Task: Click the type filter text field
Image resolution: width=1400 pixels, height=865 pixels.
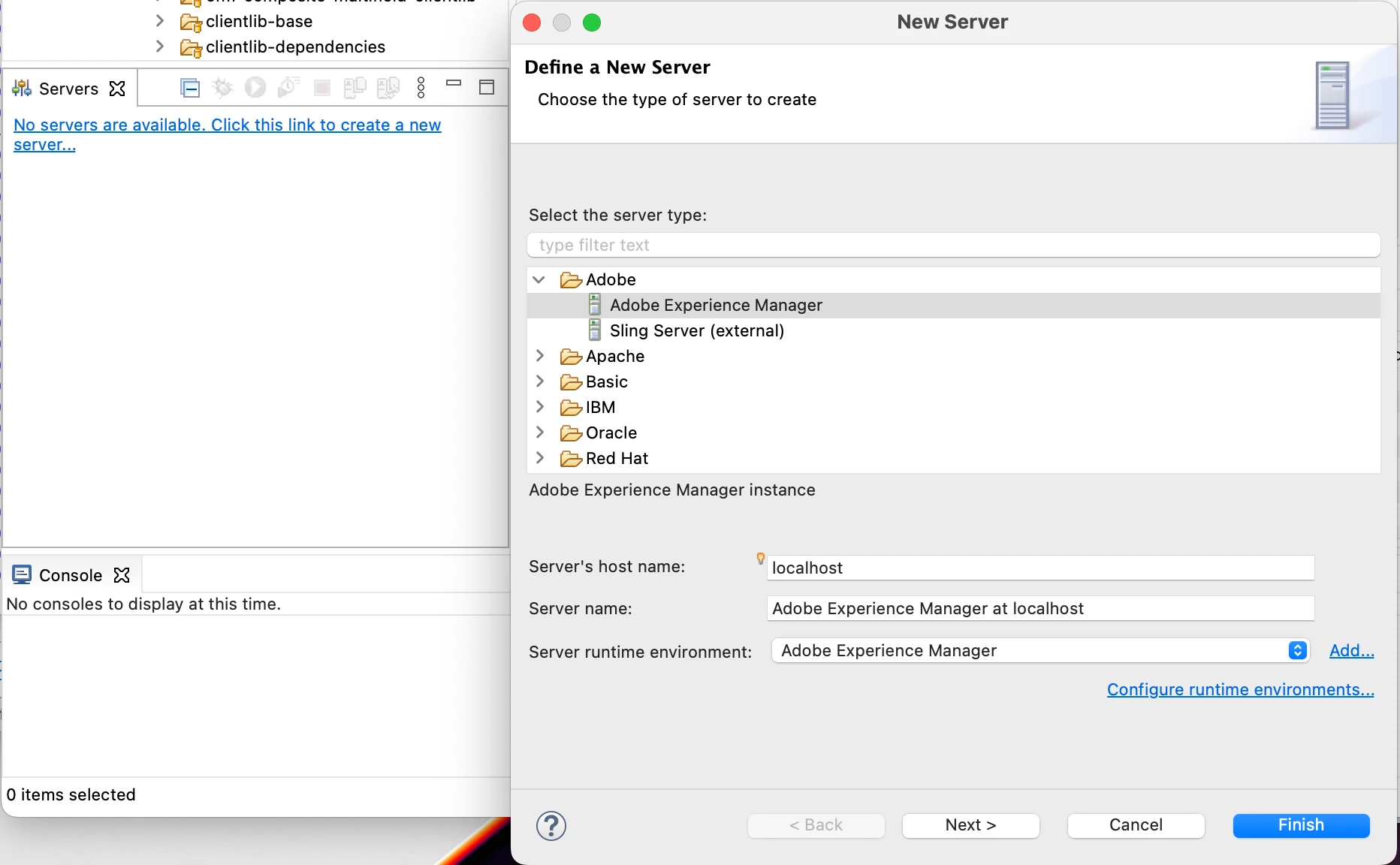Action: tap(953, 245)
